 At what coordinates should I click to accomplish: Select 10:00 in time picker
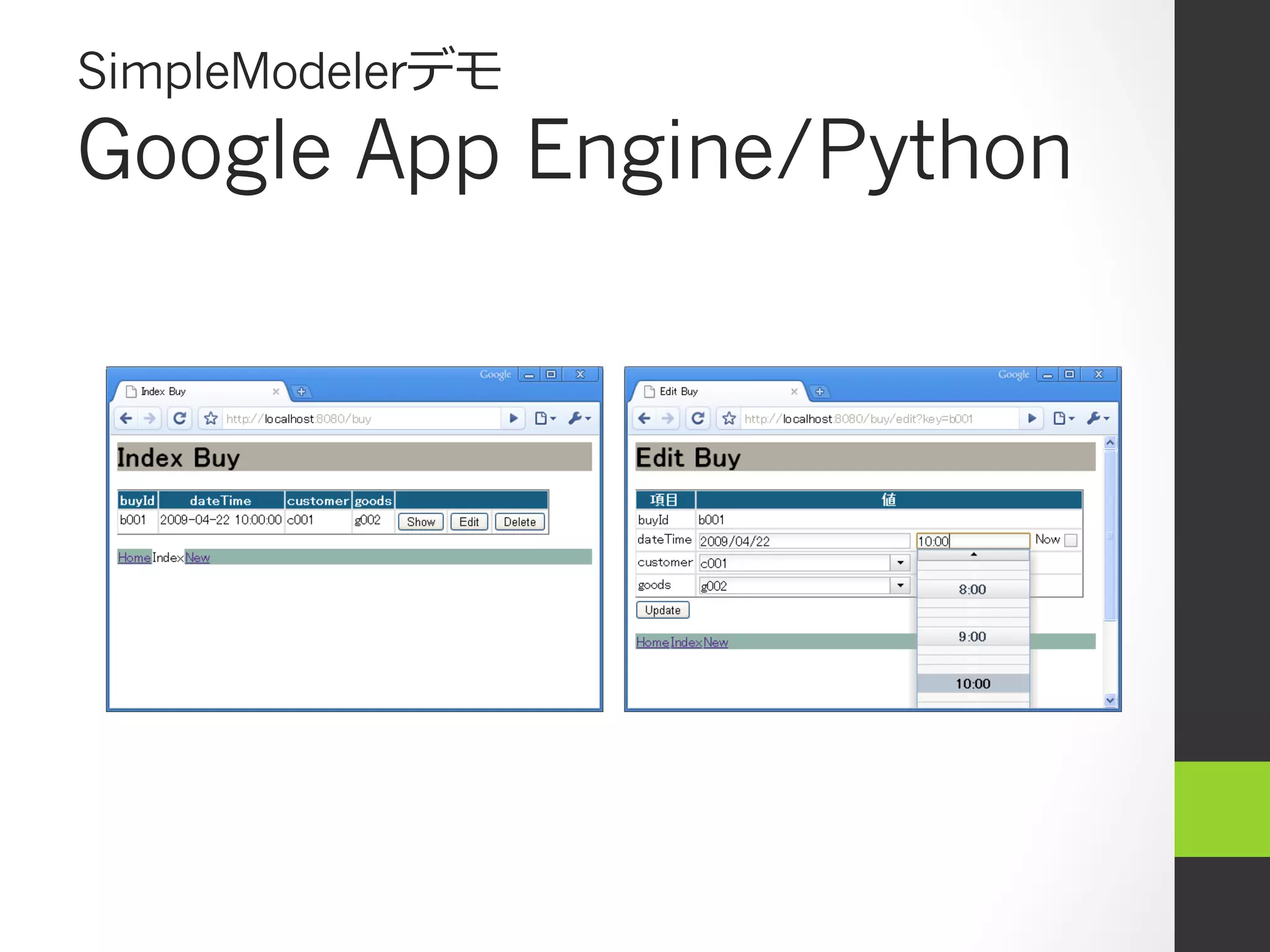[x=973, y=684]
